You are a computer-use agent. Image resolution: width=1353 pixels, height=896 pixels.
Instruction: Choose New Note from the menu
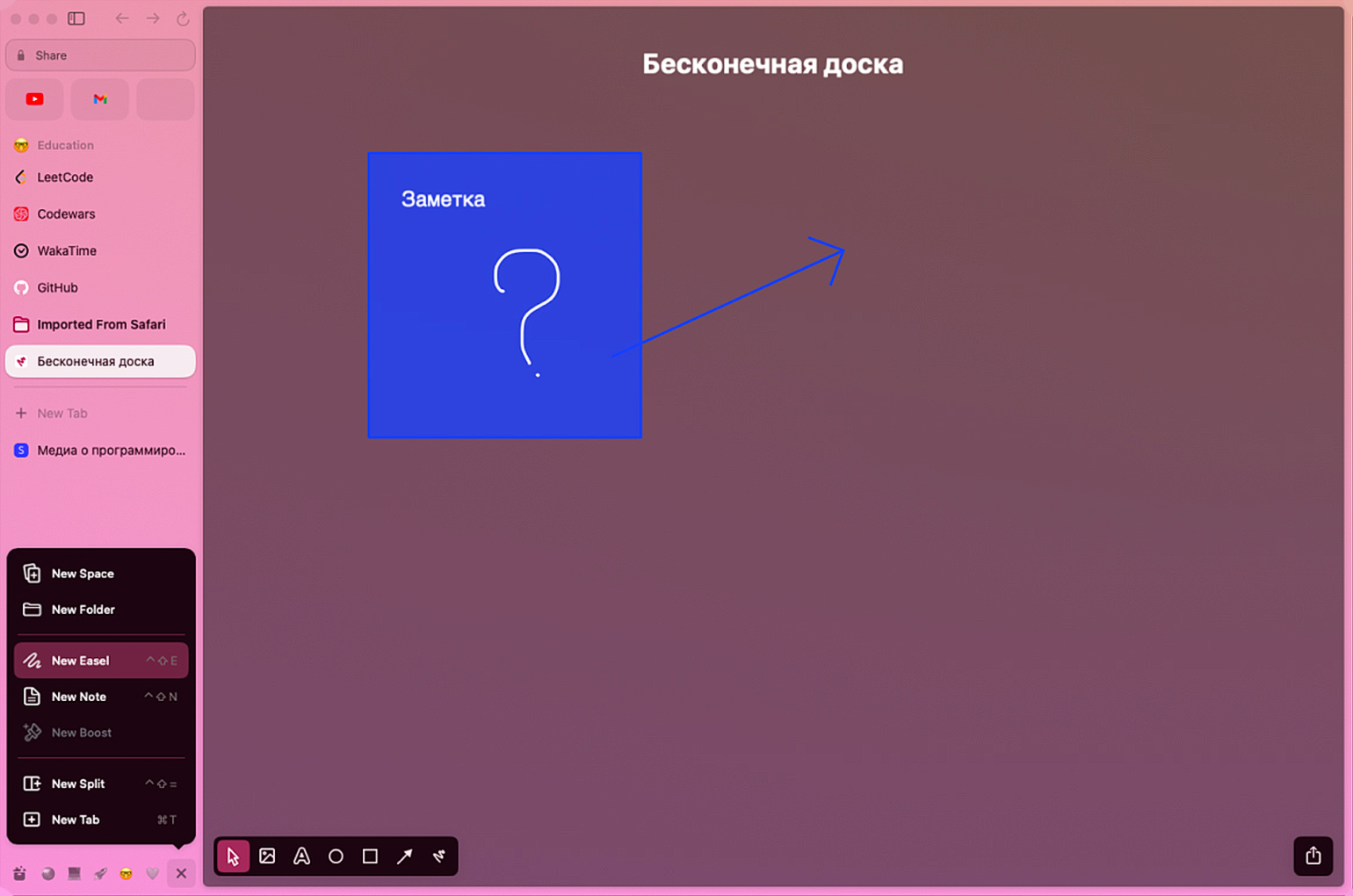(x=101, y=697)
